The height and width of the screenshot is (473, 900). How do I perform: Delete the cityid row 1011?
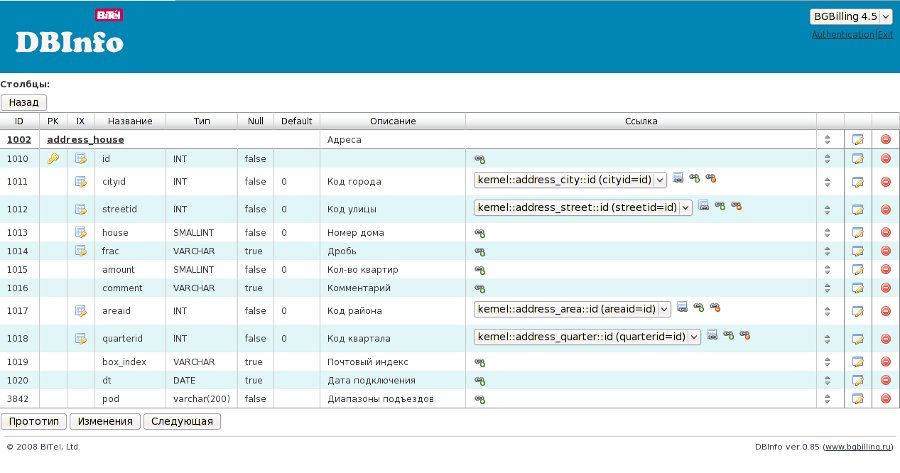point(886,182)
